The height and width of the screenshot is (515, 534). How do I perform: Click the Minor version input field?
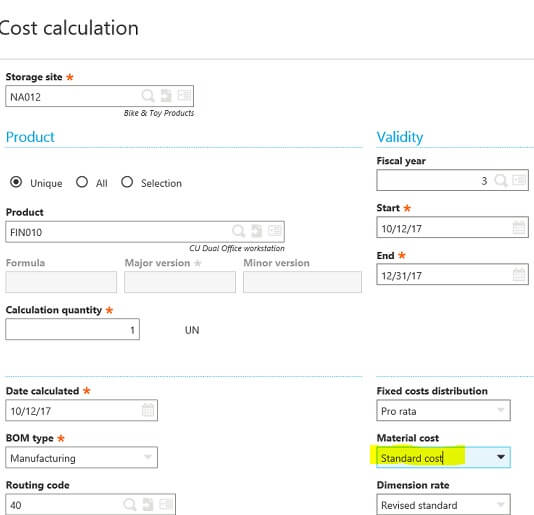tap(302, 282)
